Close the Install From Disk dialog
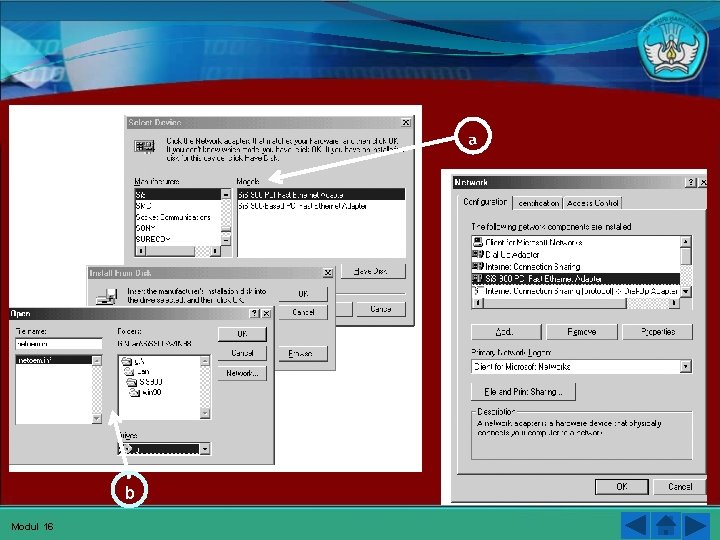Image resolution: width=720 pixels, height=540 pixels. pyautogui.click(x=328, y=273)
